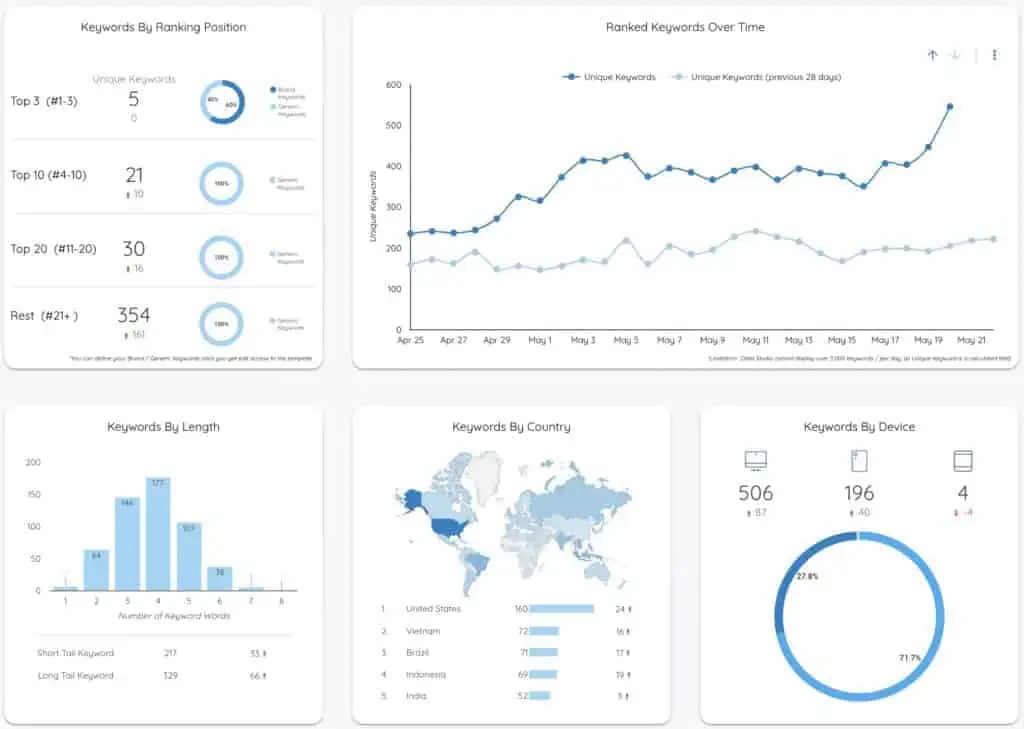
Task: Open the three-dot menu on Ranked Keywords chart
Action: [x=993, y=56]
